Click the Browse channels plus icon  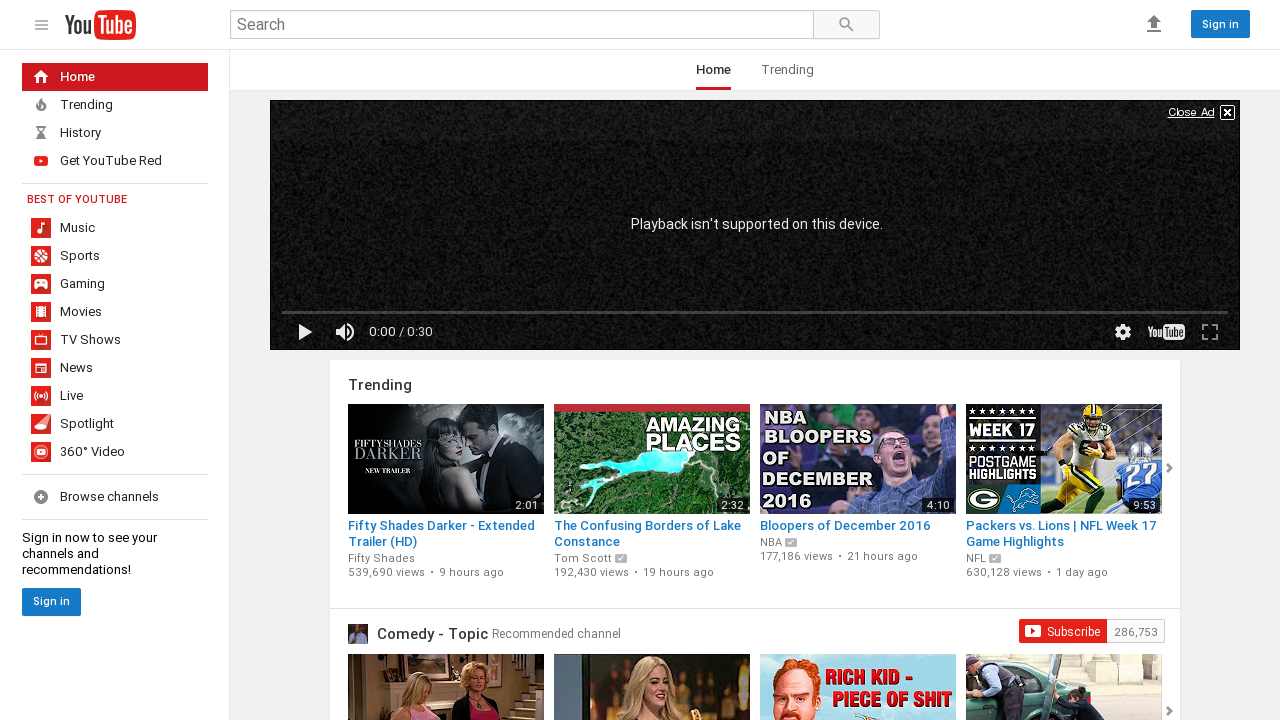click(41, 497)
